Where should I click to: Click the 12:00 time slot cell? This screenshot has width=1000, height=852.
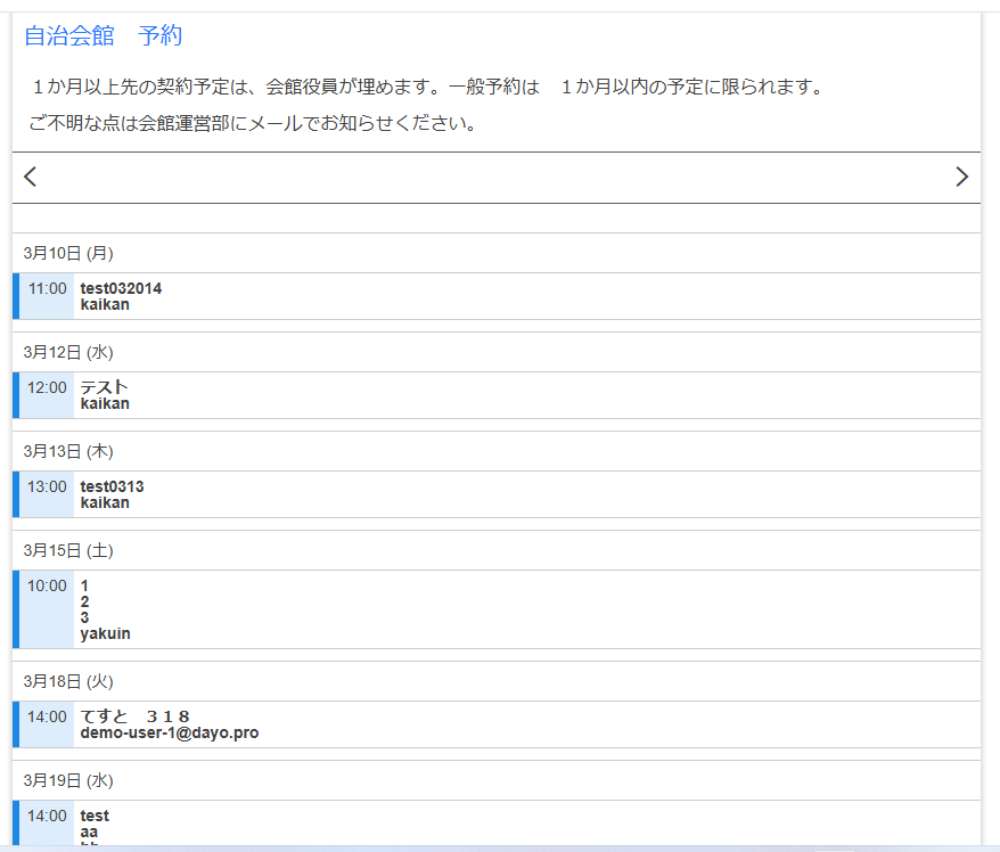tap(47, 388)
